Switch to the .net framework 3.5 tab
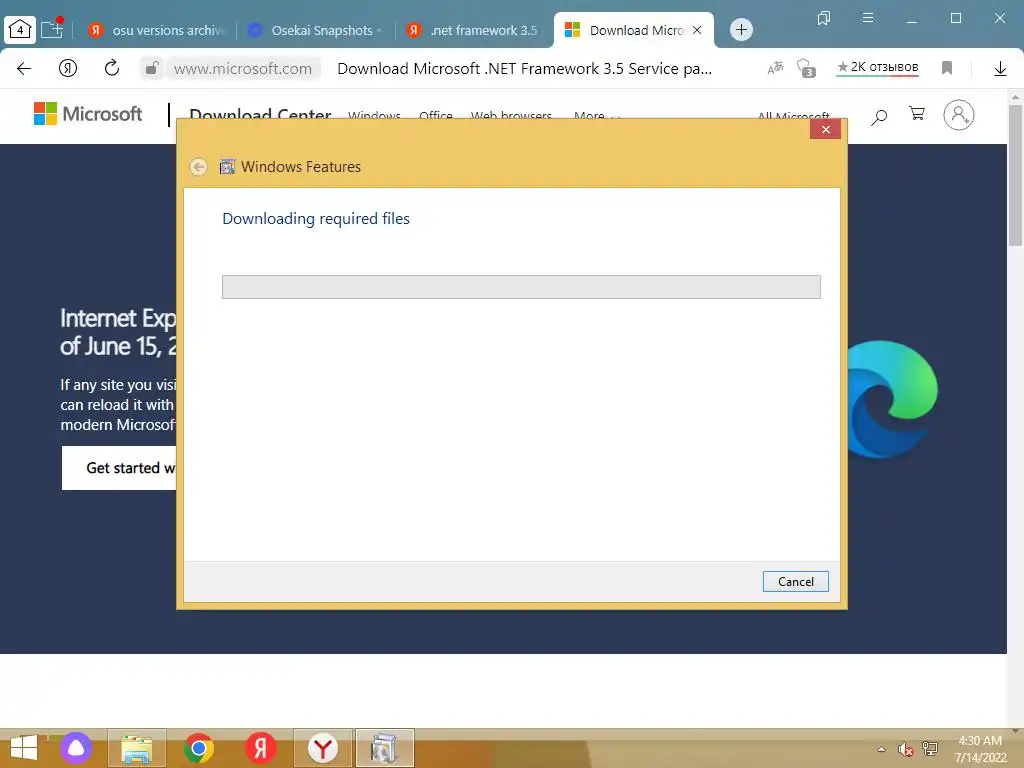1024x768 pixels. (x=473, y=30)
